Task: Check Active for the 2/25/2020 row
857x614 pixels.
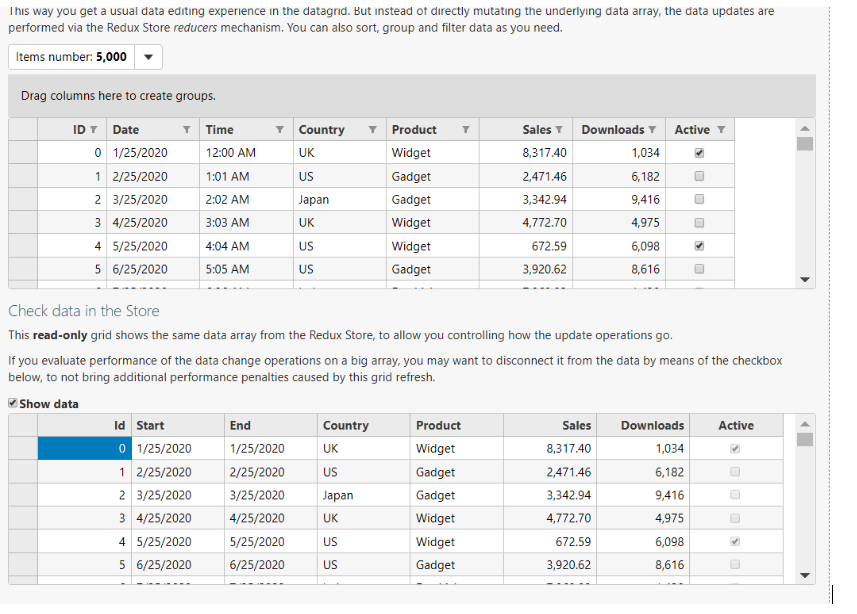Action: pos(699,176)
